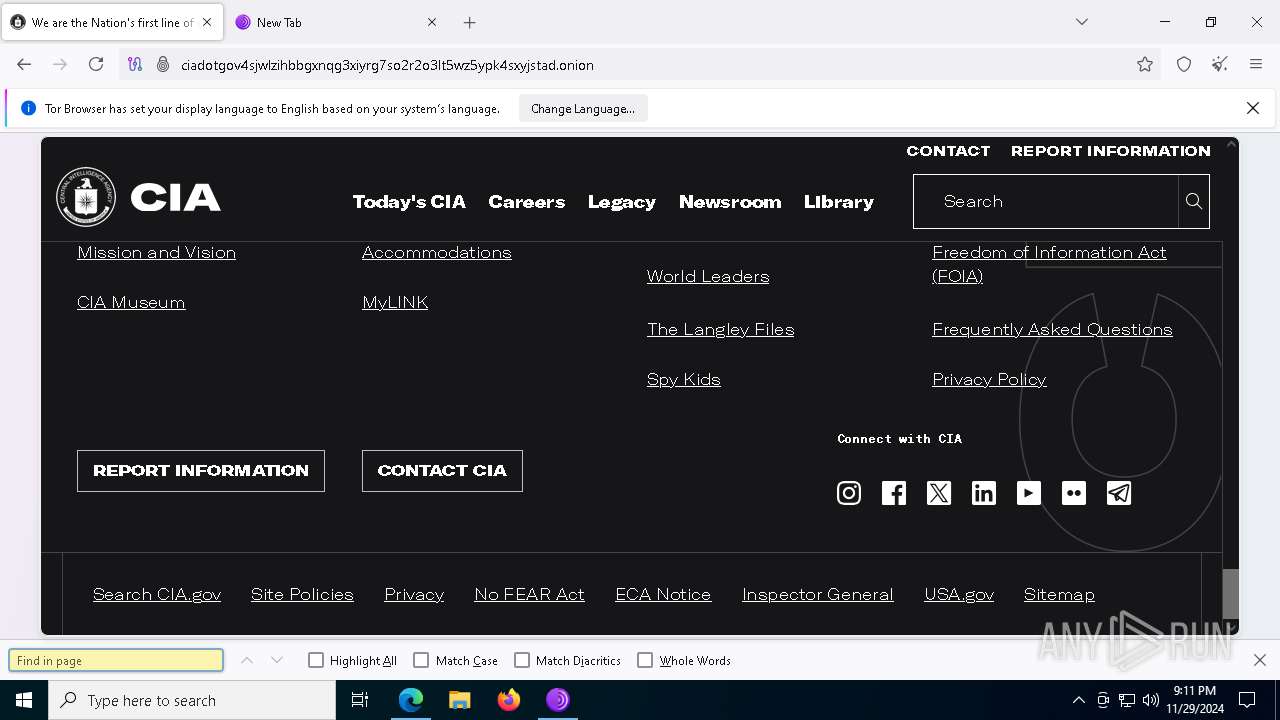Image resolution: width=1280 pixels, height=720 pixels.
Task: Click Tor Browser icon on taskbar
Action: pos(558,700)
